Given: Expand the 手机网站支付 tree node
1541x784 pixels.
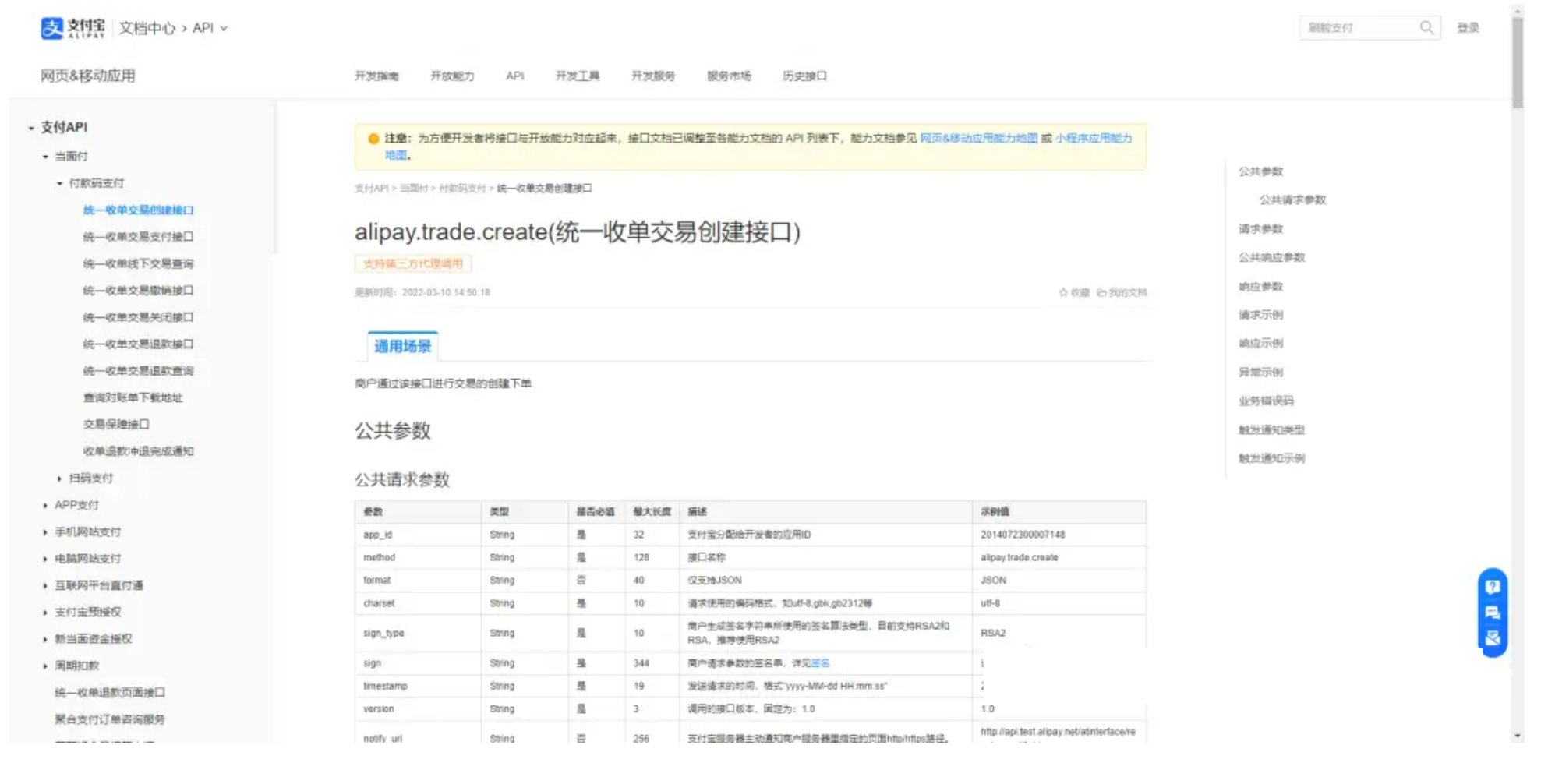Looking at the screenshot, I should pyautogui.click(x=45, y=532).
